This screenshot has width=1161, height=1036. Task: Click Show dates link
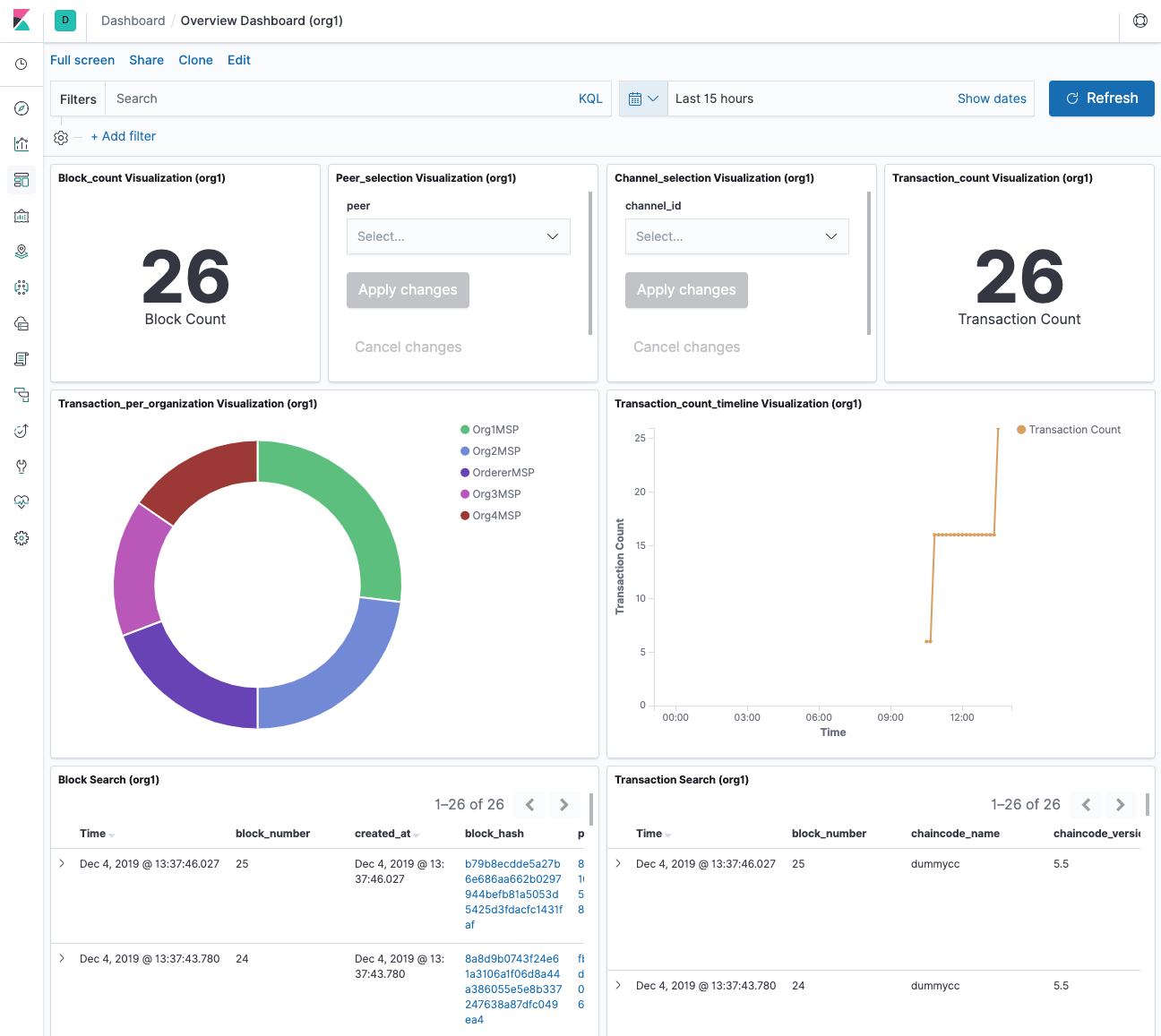992,98
